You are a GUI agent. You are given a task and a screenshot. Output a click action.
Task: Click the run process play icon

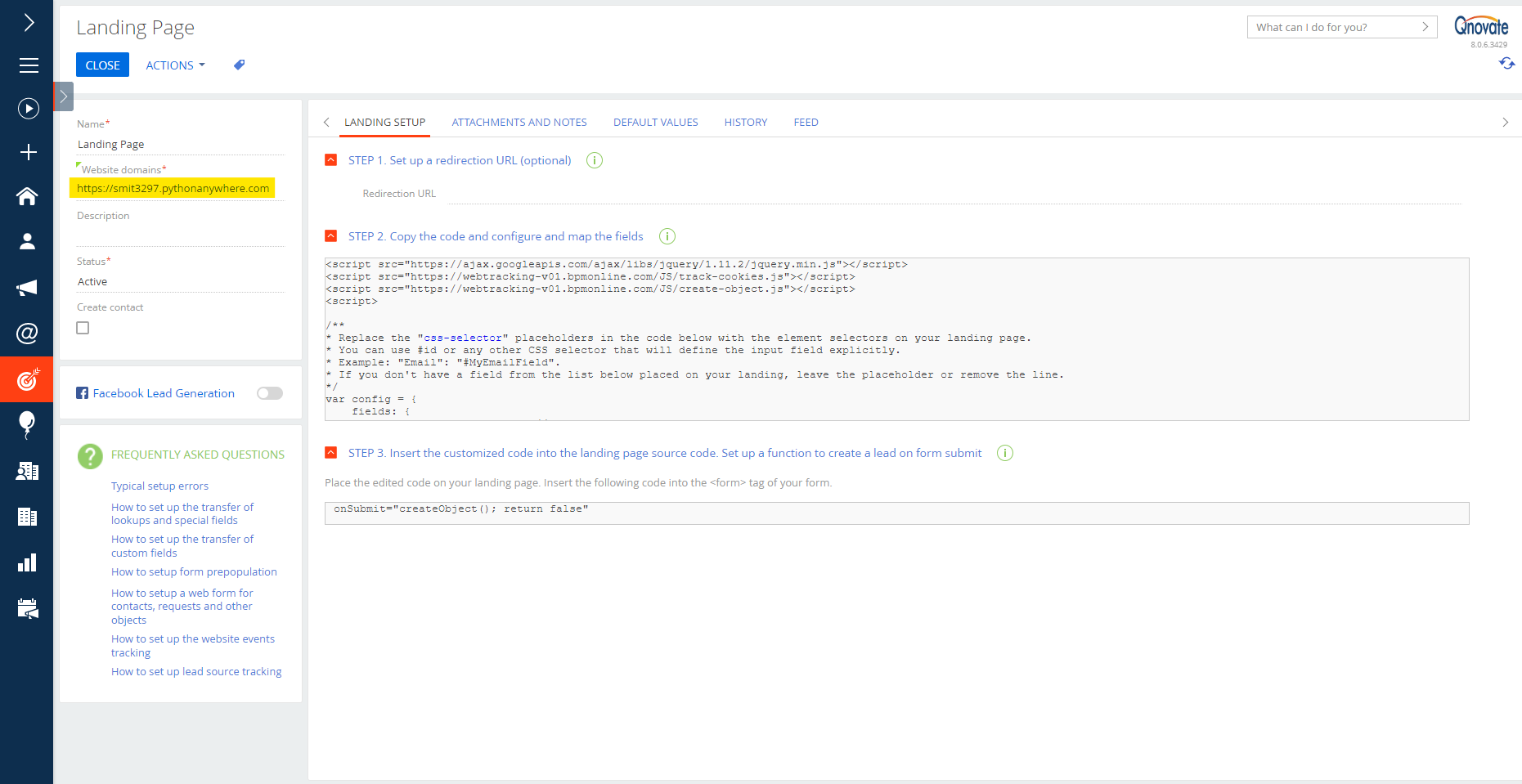(29, 109)
